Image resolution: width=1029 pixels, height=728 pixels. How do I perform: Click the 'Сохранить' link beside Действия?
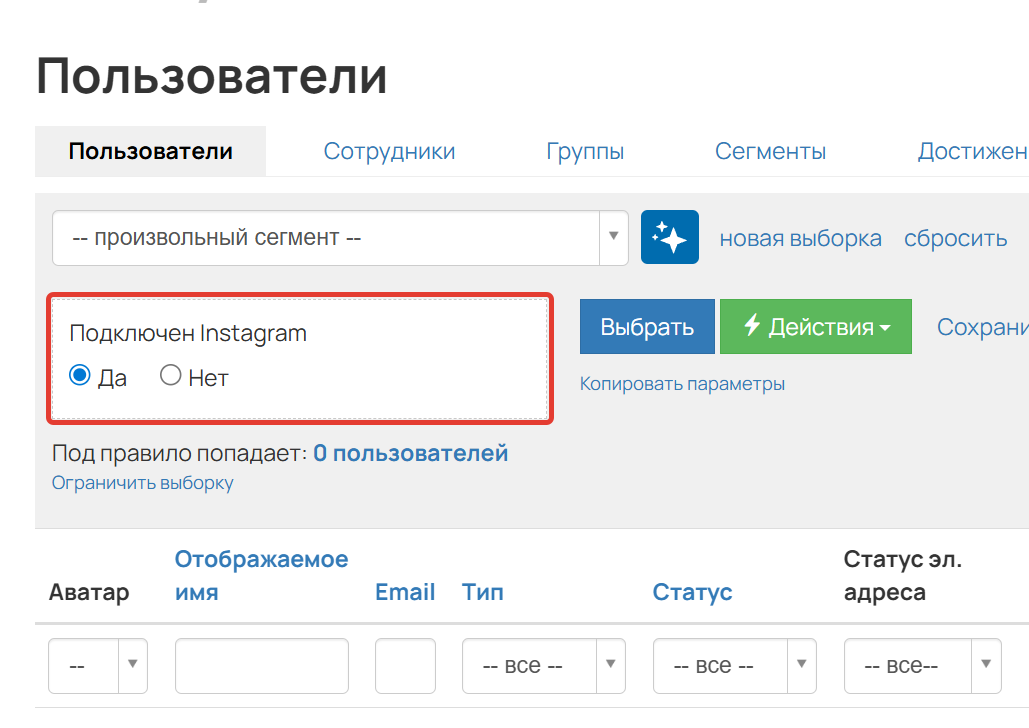pyautogui.click(x=982, y=326)
